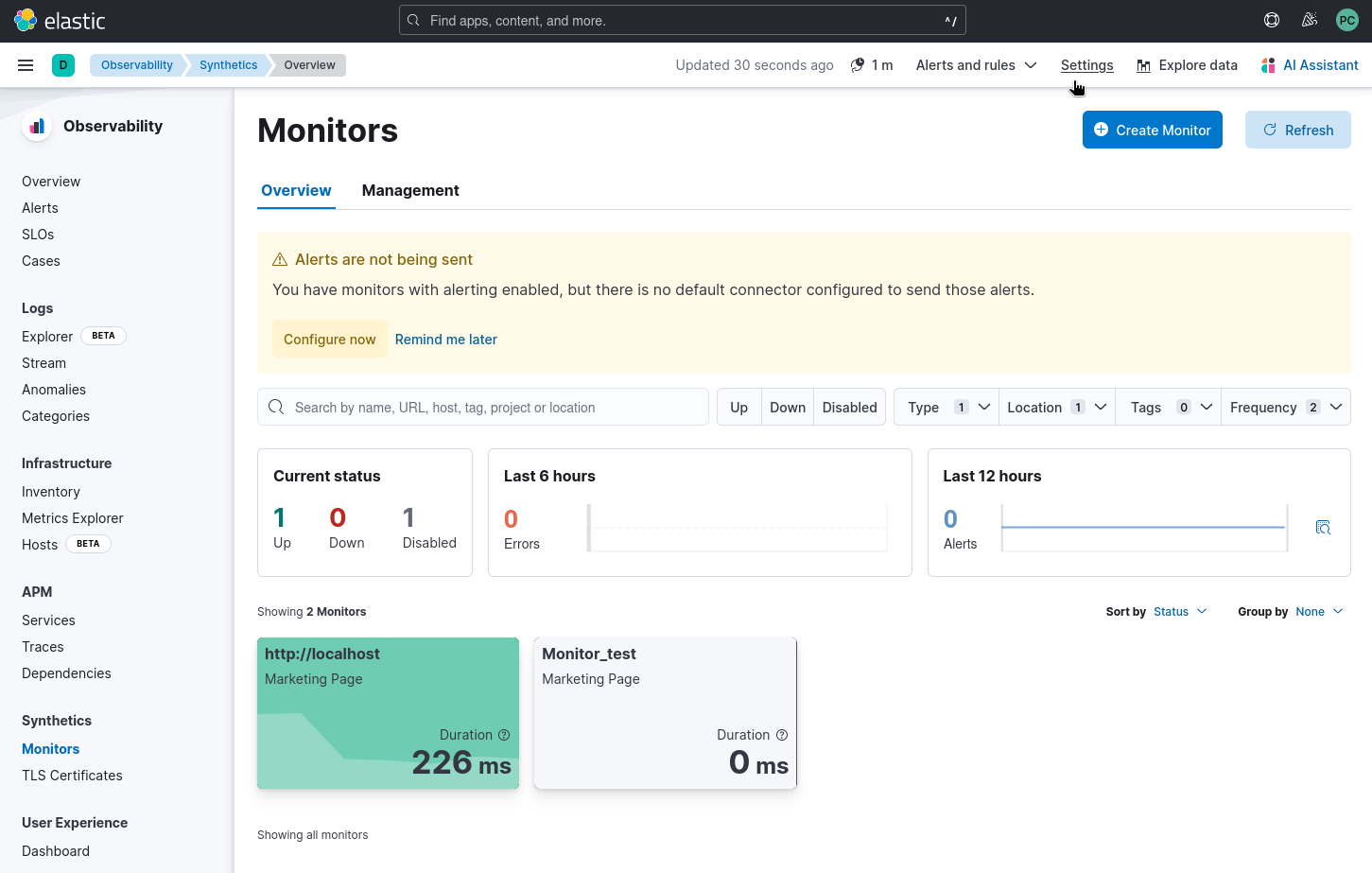The width and height of the screenshot is (1372, 873).
Task: Click the inspect alerts icon in Last 12 hours
Action: click(1323, 527)
